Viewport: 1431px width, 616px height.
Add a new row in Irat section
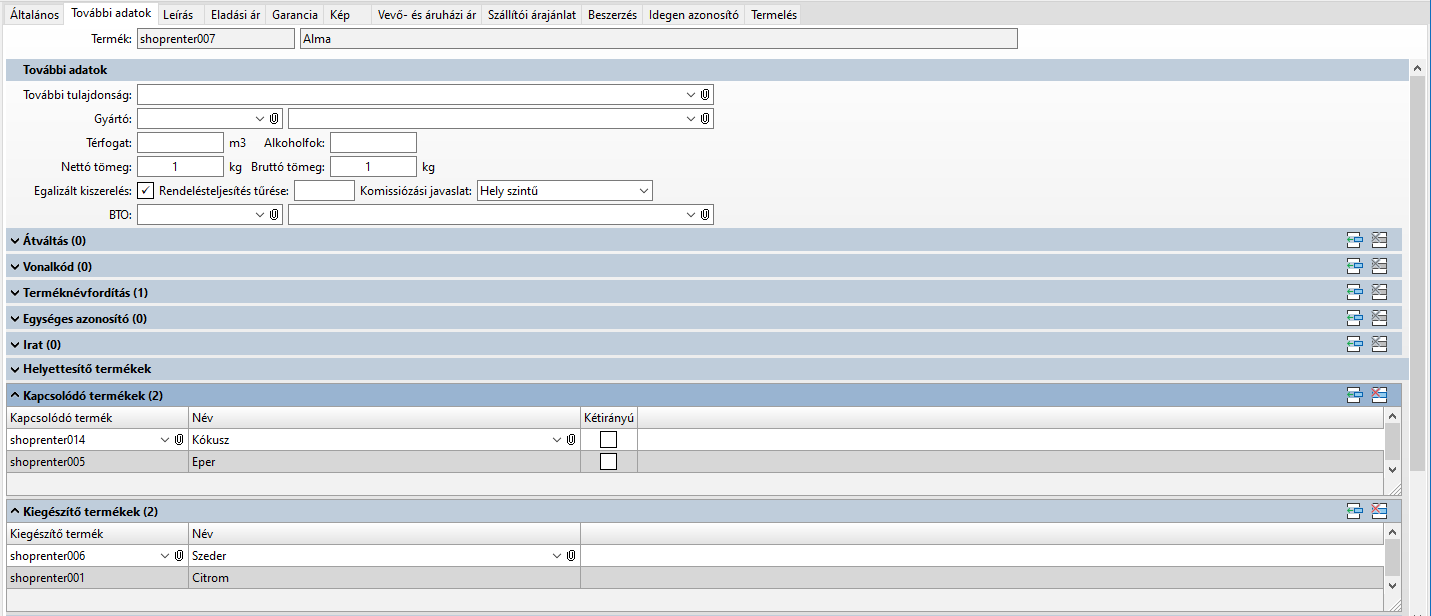[1355, 344]
